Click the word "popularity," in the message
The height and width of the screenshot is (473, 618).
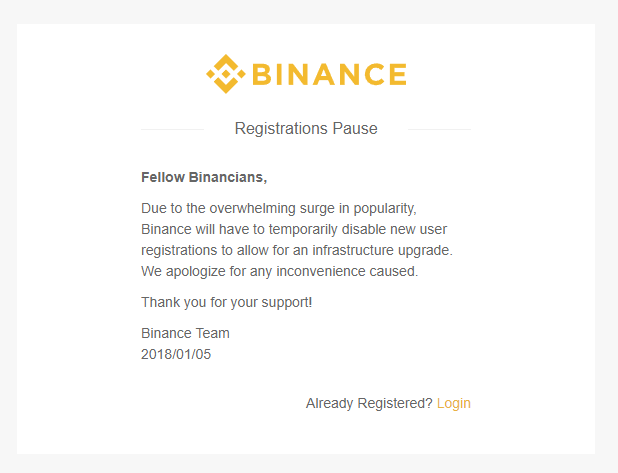coord(385,209)
